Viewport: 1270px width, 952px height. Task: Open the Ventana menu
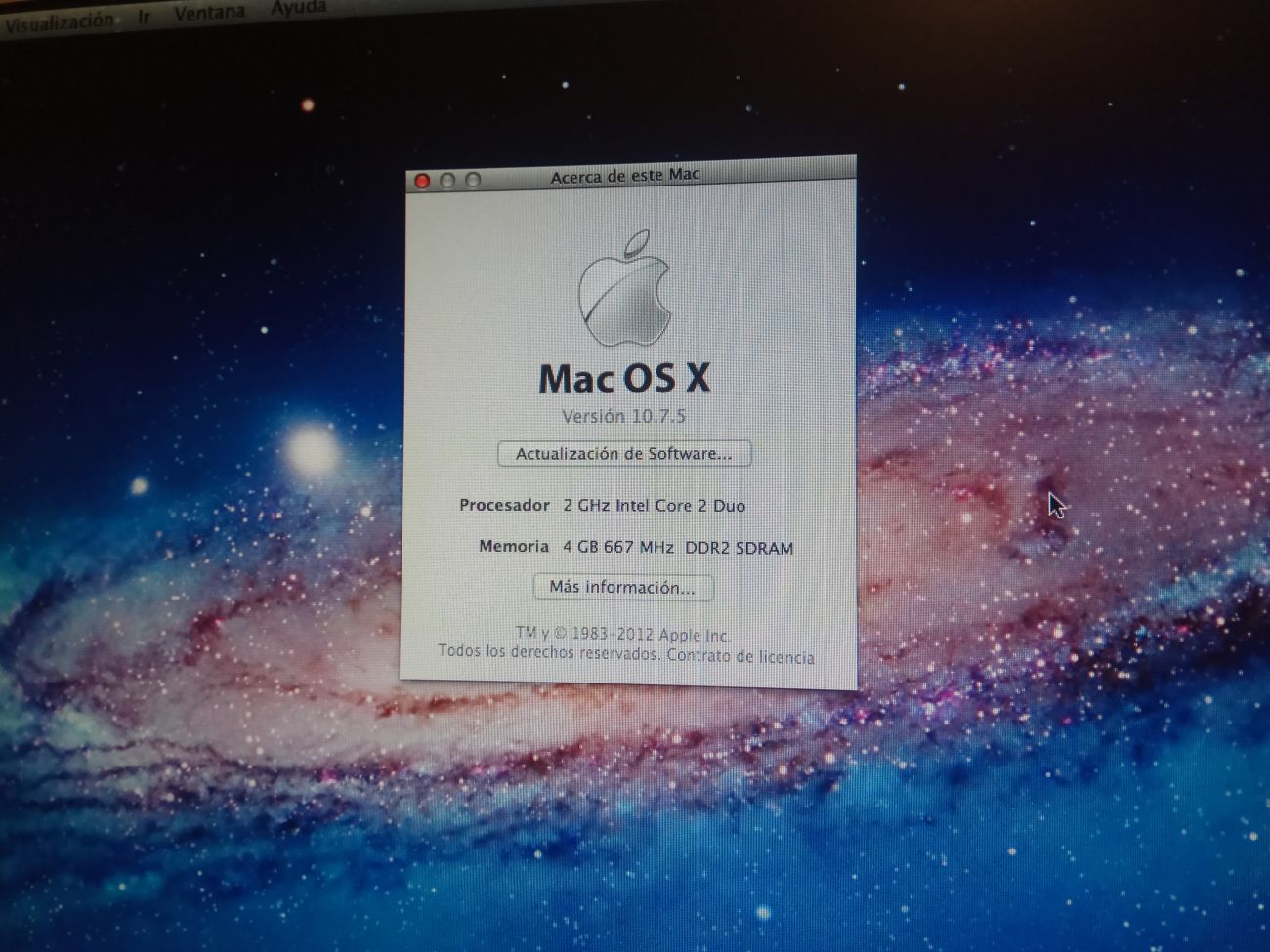click(x=210, y=13)
